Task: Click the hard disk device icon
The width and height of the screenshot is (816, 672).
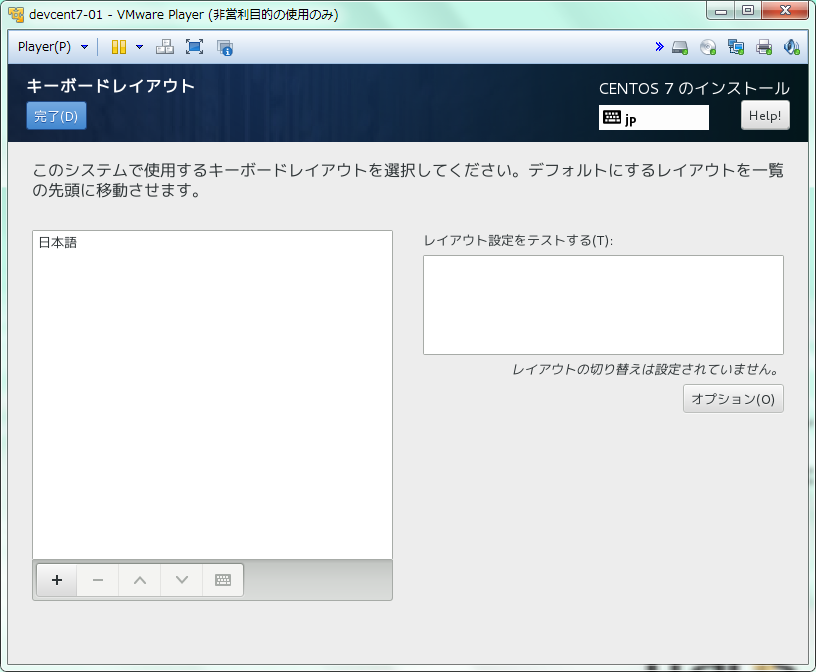Action: coord(680,47)
